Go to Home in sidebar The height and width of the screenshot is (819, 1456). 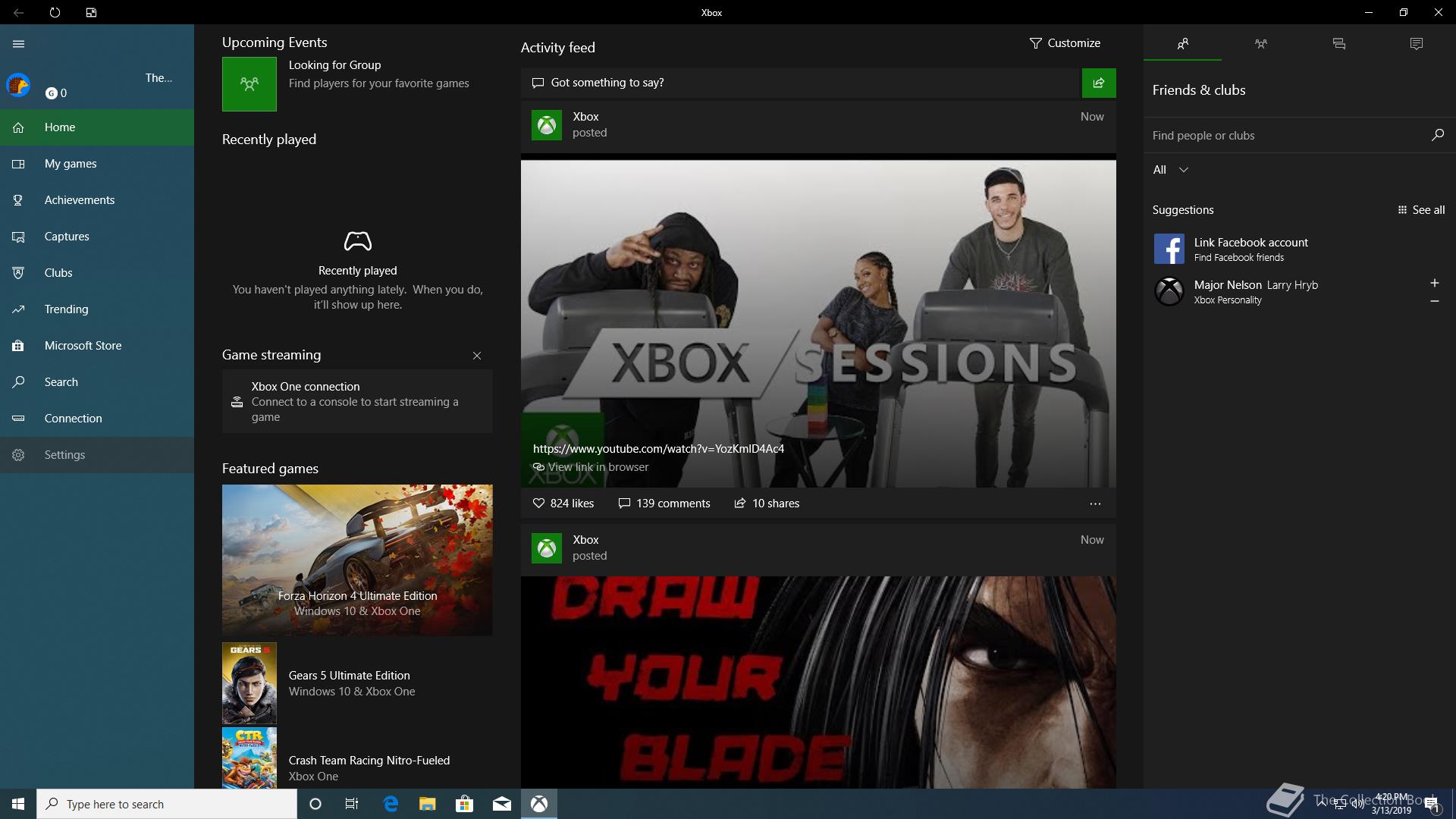click(x=97, y=127)
